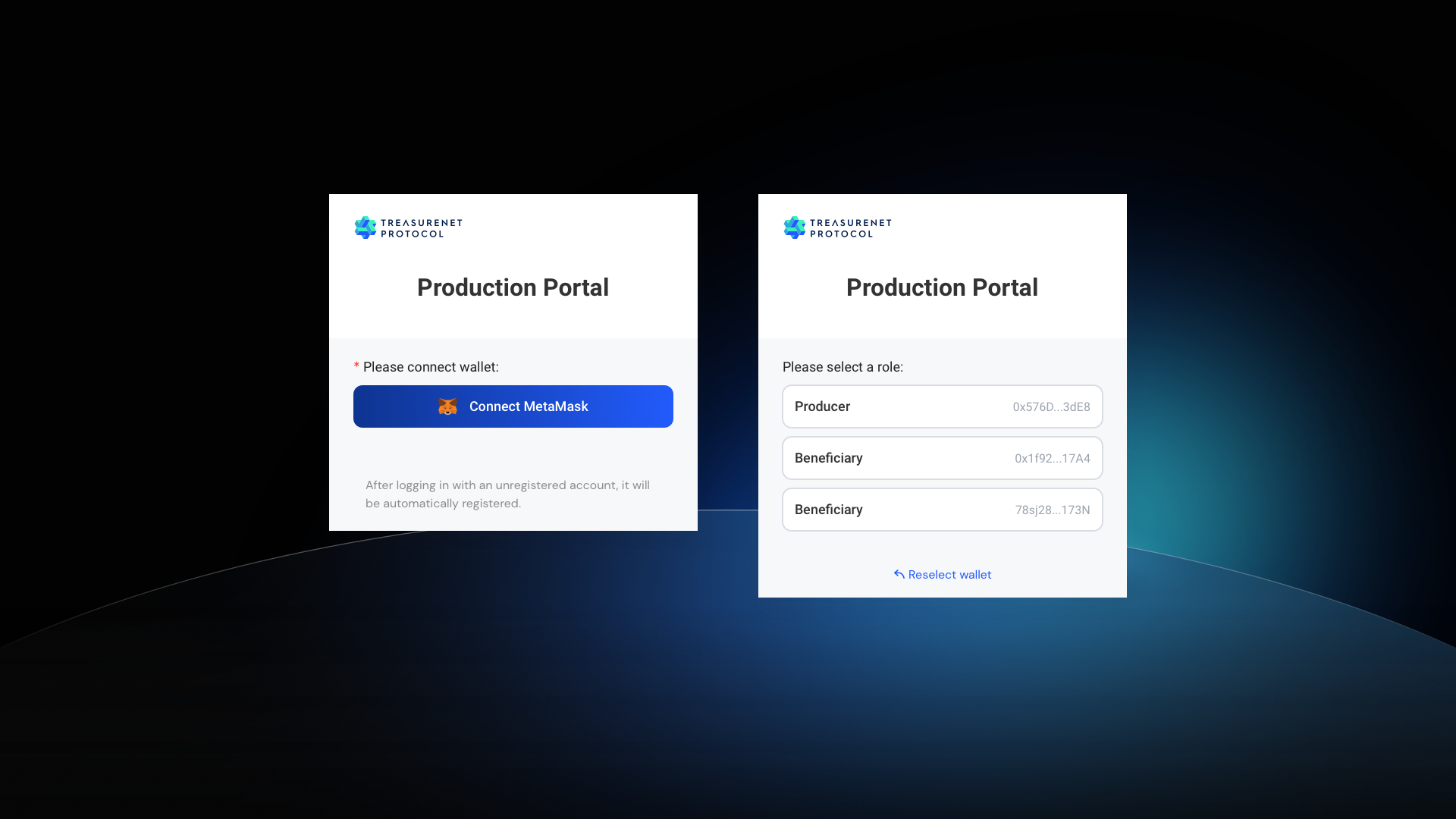
Task: Click the unregistered account notice text
Action: point(507,494)
